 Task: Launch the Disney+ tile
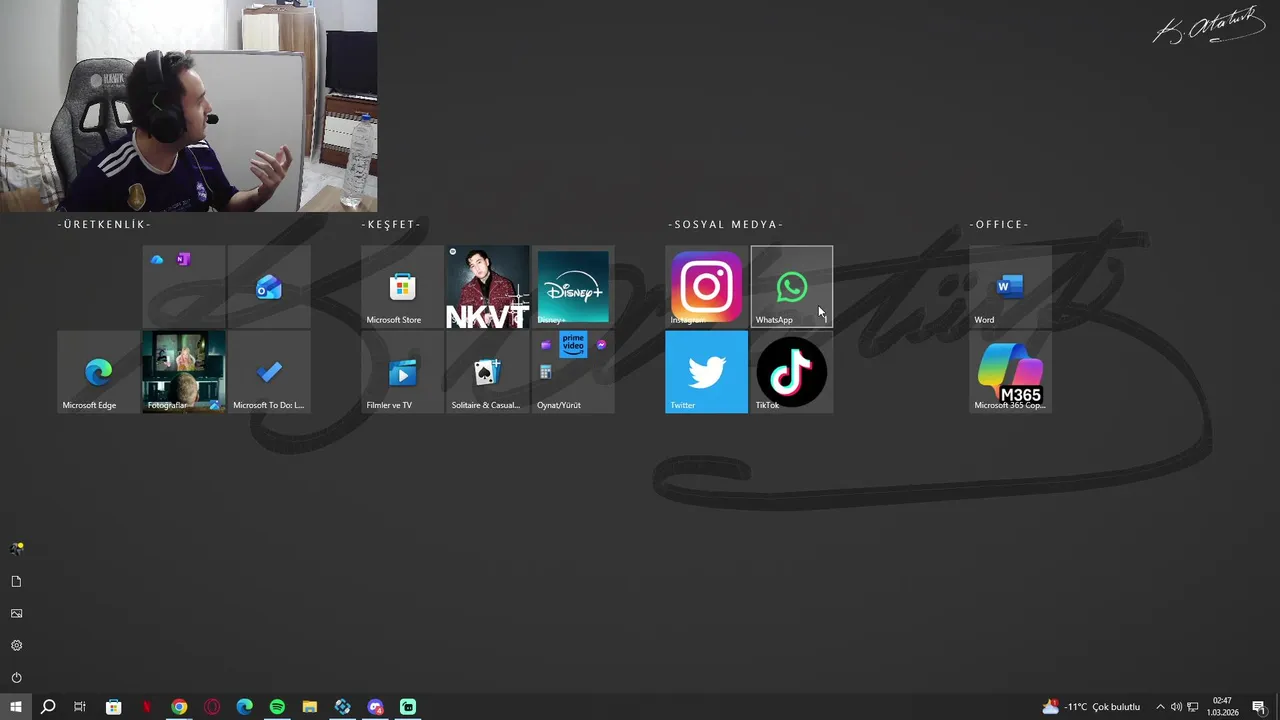[573, 287]
